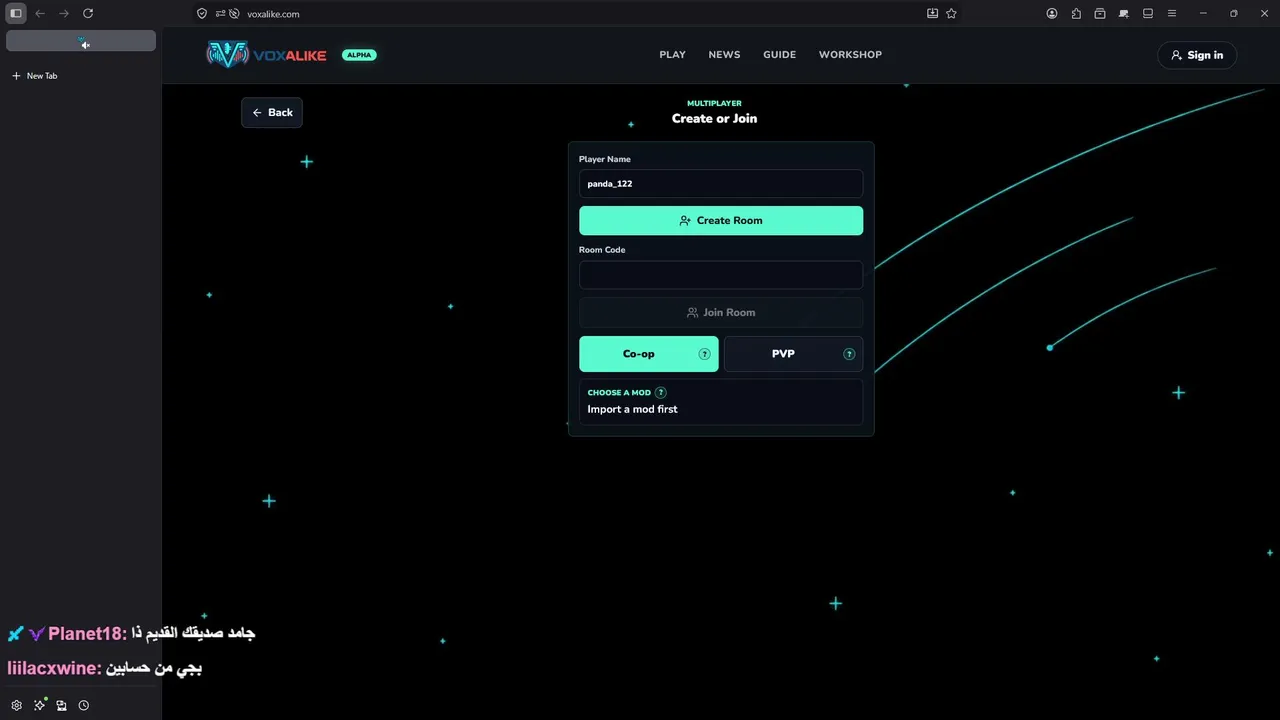
Task: Open the PLAY menu item
Action: click(672, 55)
